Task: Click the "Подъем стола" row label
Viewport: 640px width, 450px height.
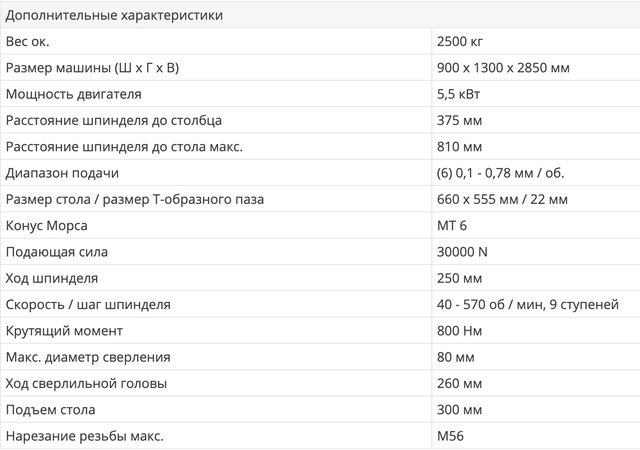Action: (x=54, y=409)
